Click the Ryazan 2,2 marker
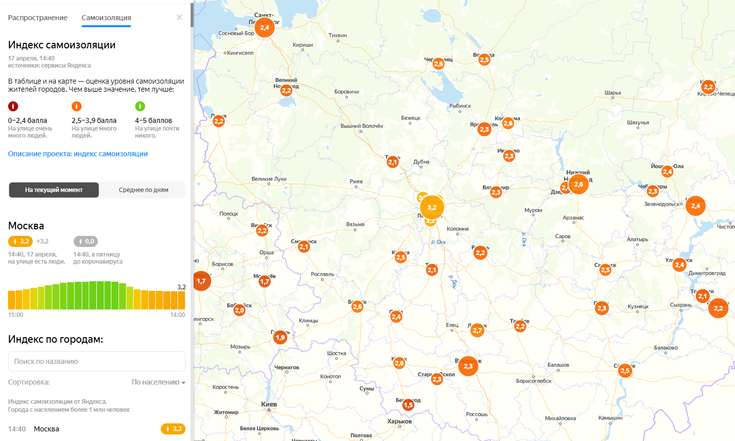 pyautogui.click(x=480, y=253)
